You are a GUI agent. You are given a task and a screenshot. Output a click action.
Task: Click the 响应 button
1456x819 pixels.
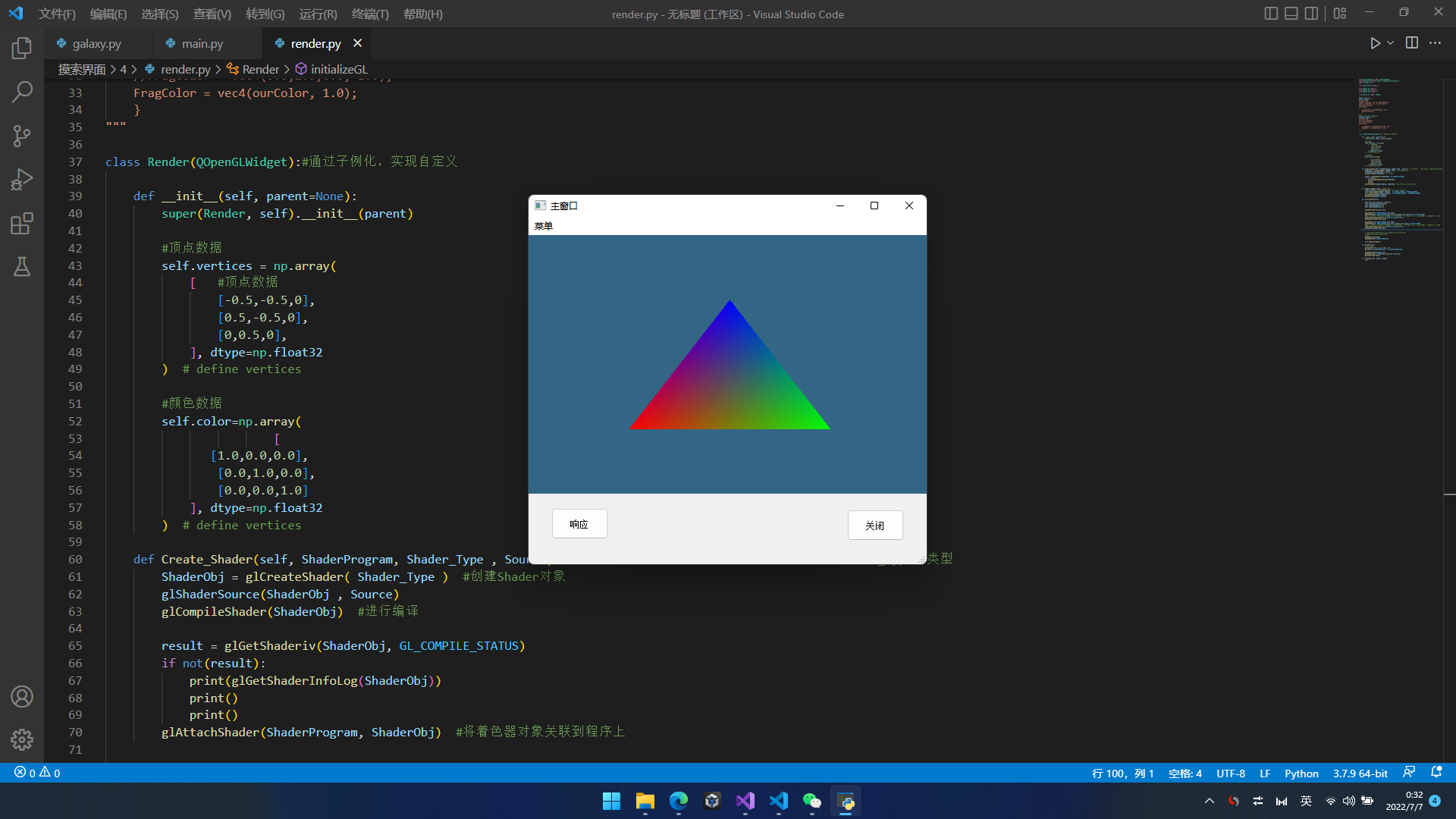[579, 524]
